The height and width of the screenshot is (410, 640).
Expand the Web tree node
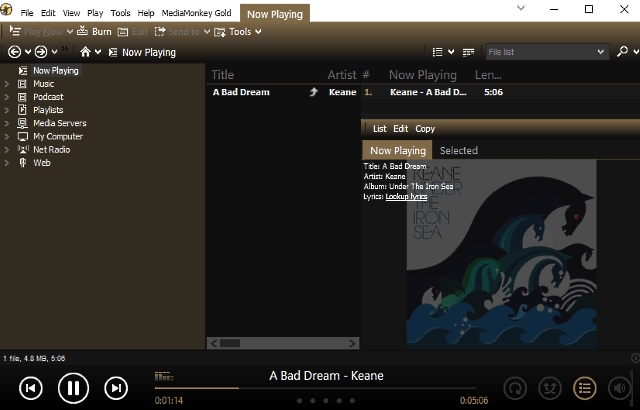(7, 163)
